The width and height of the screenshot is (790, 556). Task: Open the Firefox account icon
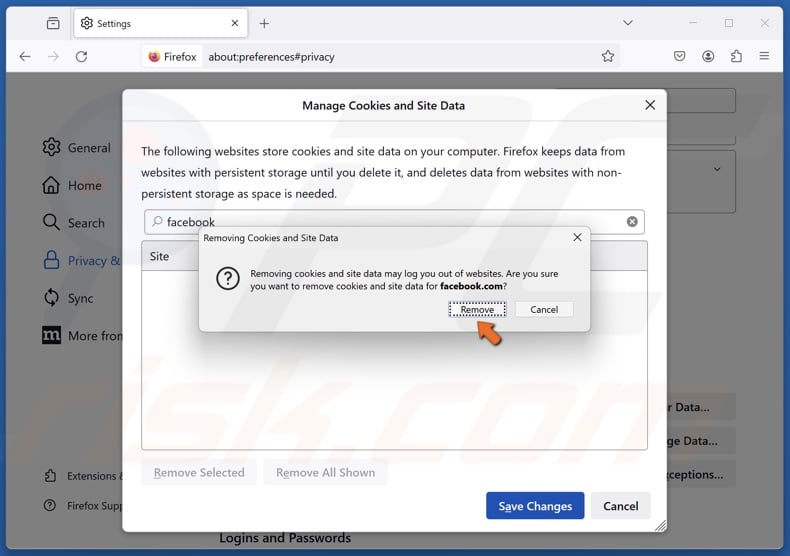pos(708,56)
